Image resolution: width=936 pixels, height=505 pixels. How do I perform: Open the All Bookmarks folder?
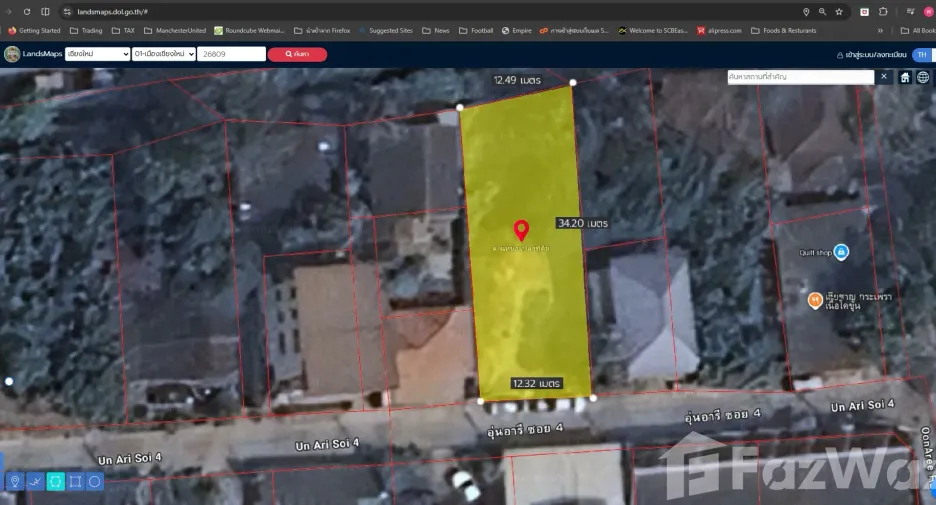[917, 30]
